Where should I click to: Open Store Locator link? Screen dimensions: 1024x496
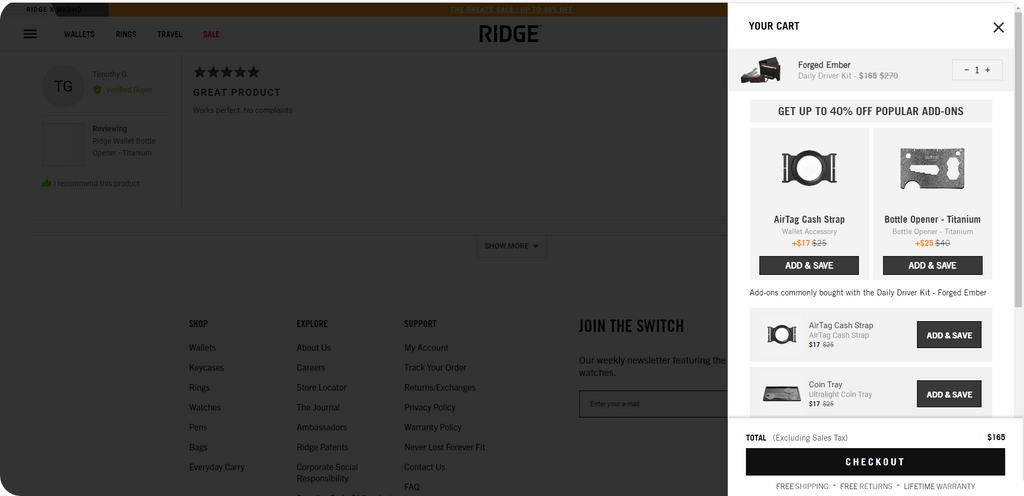click(321, 388)
